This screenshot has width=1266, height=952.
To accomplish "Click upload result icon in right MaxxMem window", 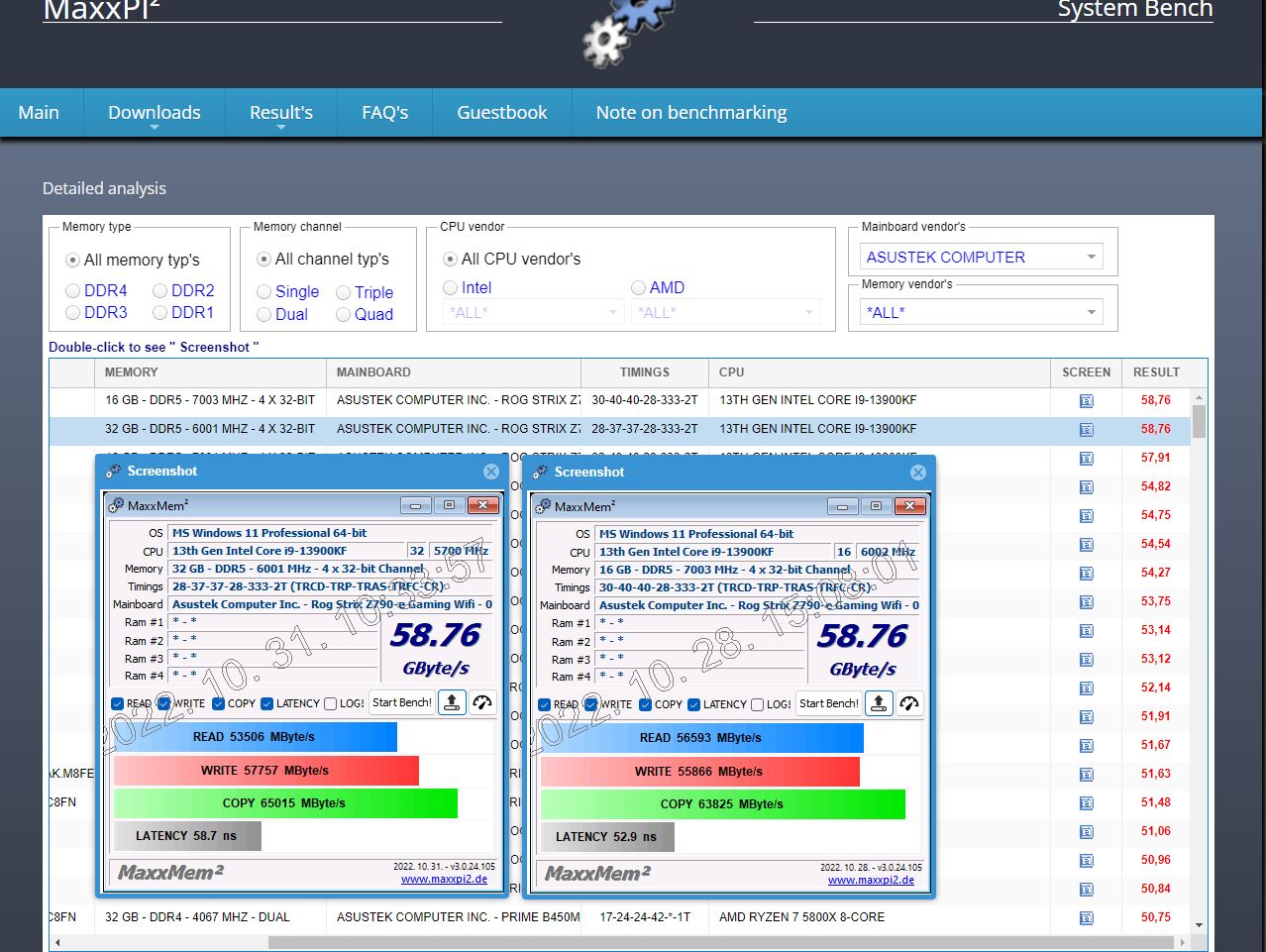I will 879,703.
